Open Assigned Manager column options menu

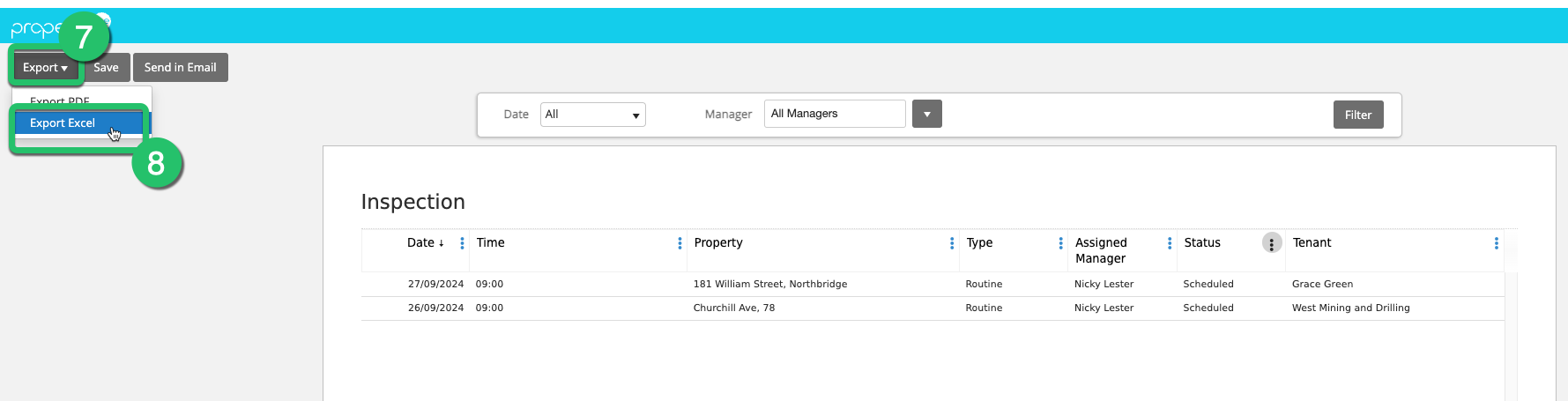(1170, 243)
